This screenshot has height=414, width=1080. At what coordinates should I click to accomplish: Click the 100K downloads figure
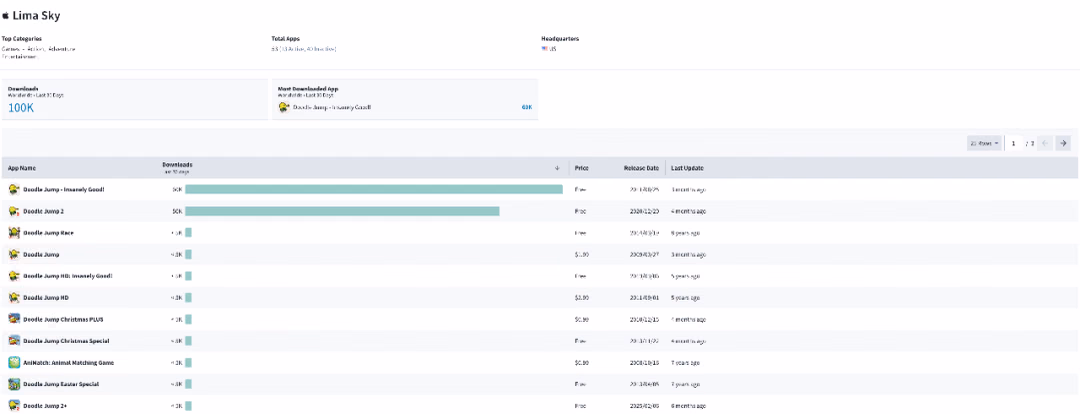pos(21,107)
